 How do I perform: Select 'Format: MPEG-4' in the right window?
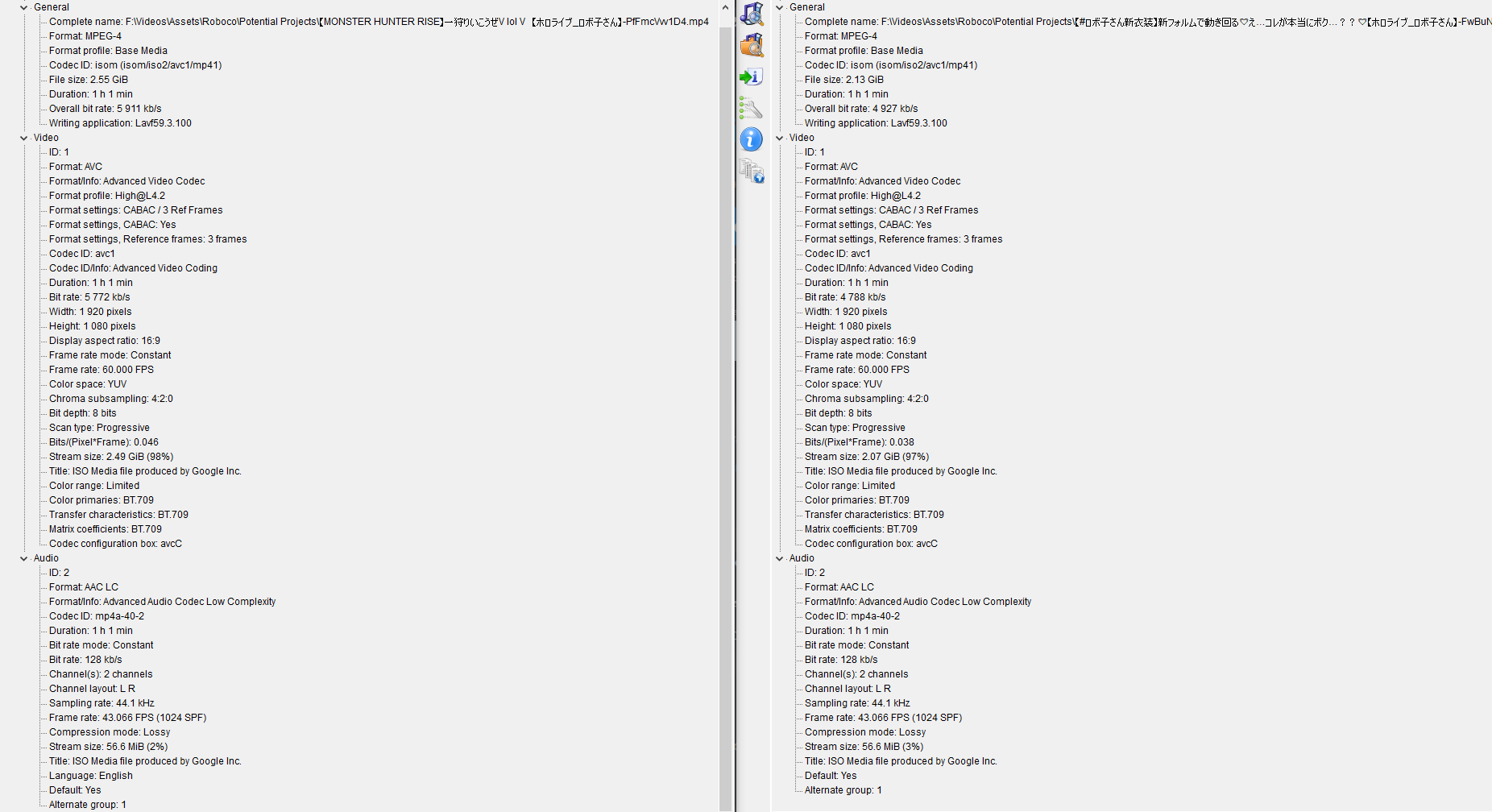841,36
